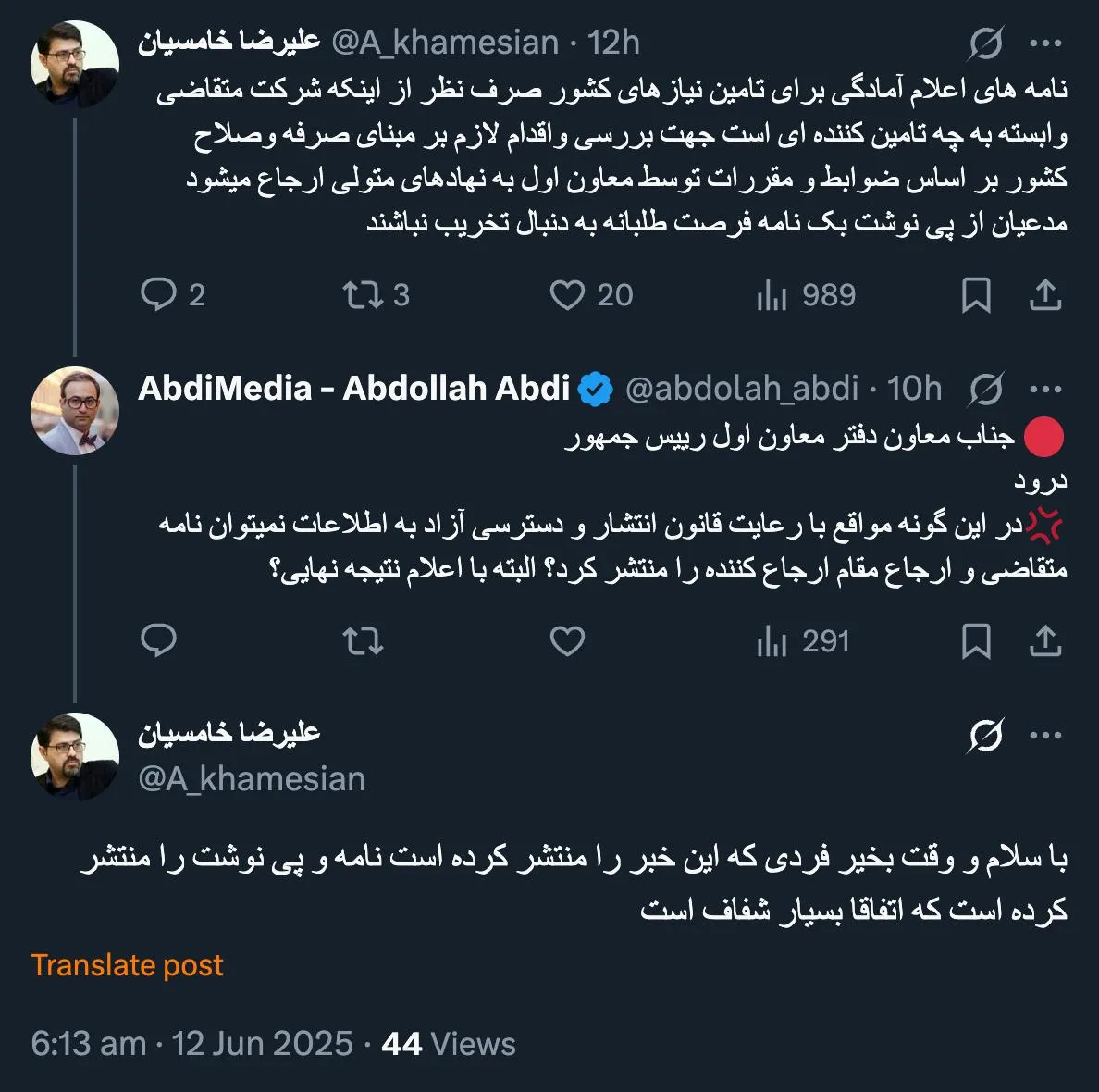Screen dimensions: 1099x1092
Task: Open A_khamesian's profile picture
Action: [x=74, y=62]
